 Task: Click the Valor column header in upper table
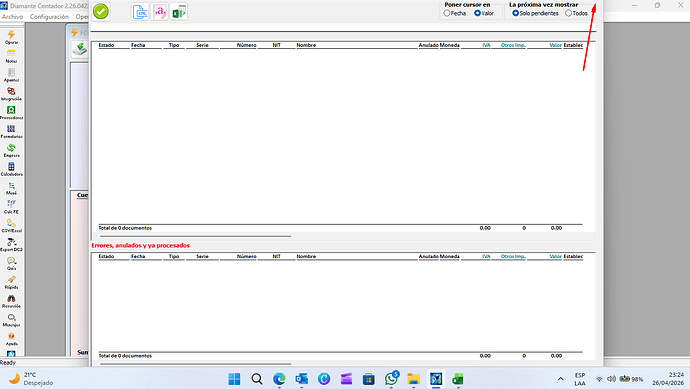click(x=555, y=45)
